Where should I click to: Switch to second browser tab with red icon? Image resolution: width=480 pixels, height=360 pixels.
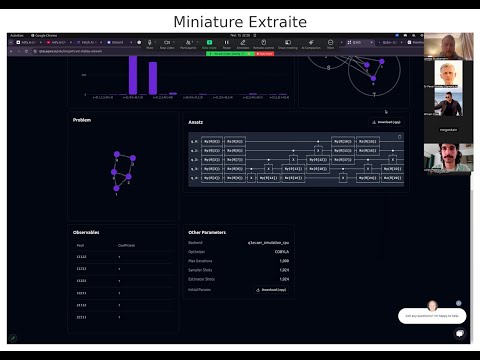click(59, 42)
